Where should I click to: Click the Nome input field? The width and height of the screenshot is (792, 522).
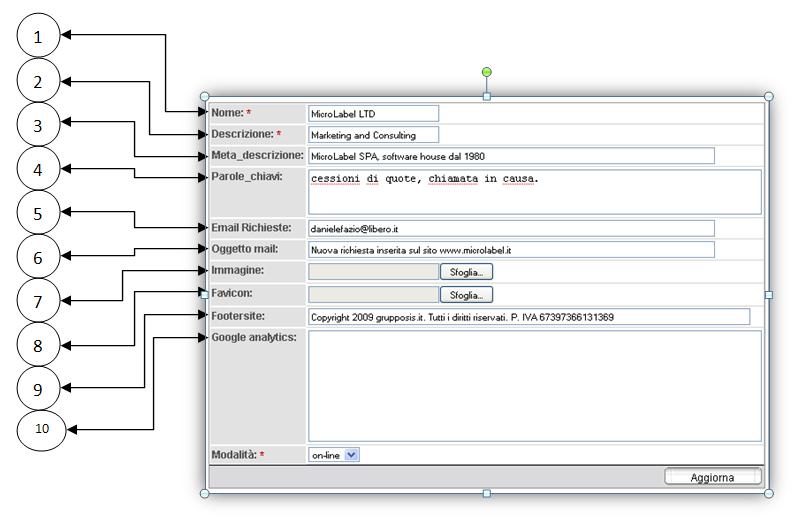373,114
